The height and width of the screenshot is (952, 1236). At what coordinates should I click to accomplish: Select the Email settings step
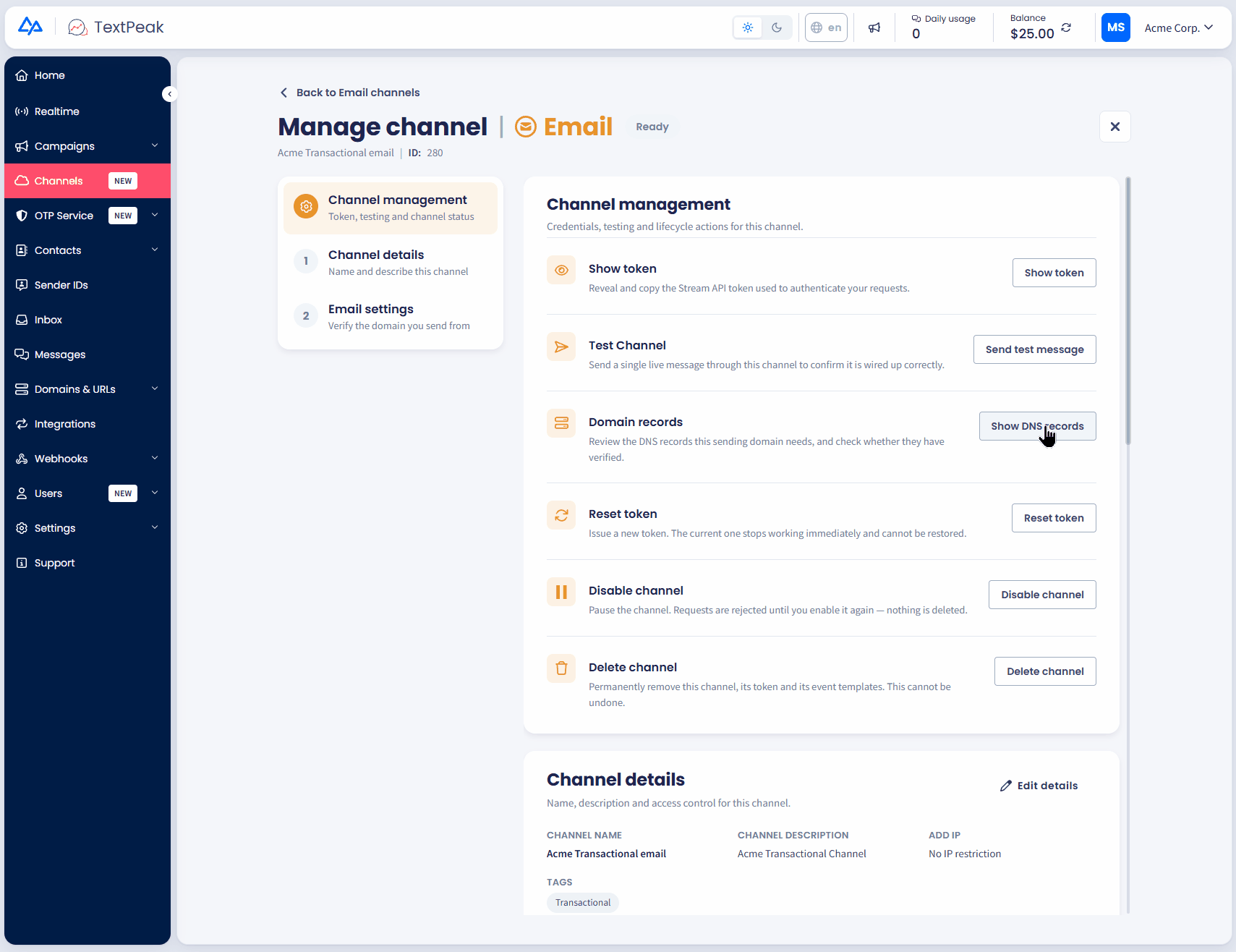391,317
